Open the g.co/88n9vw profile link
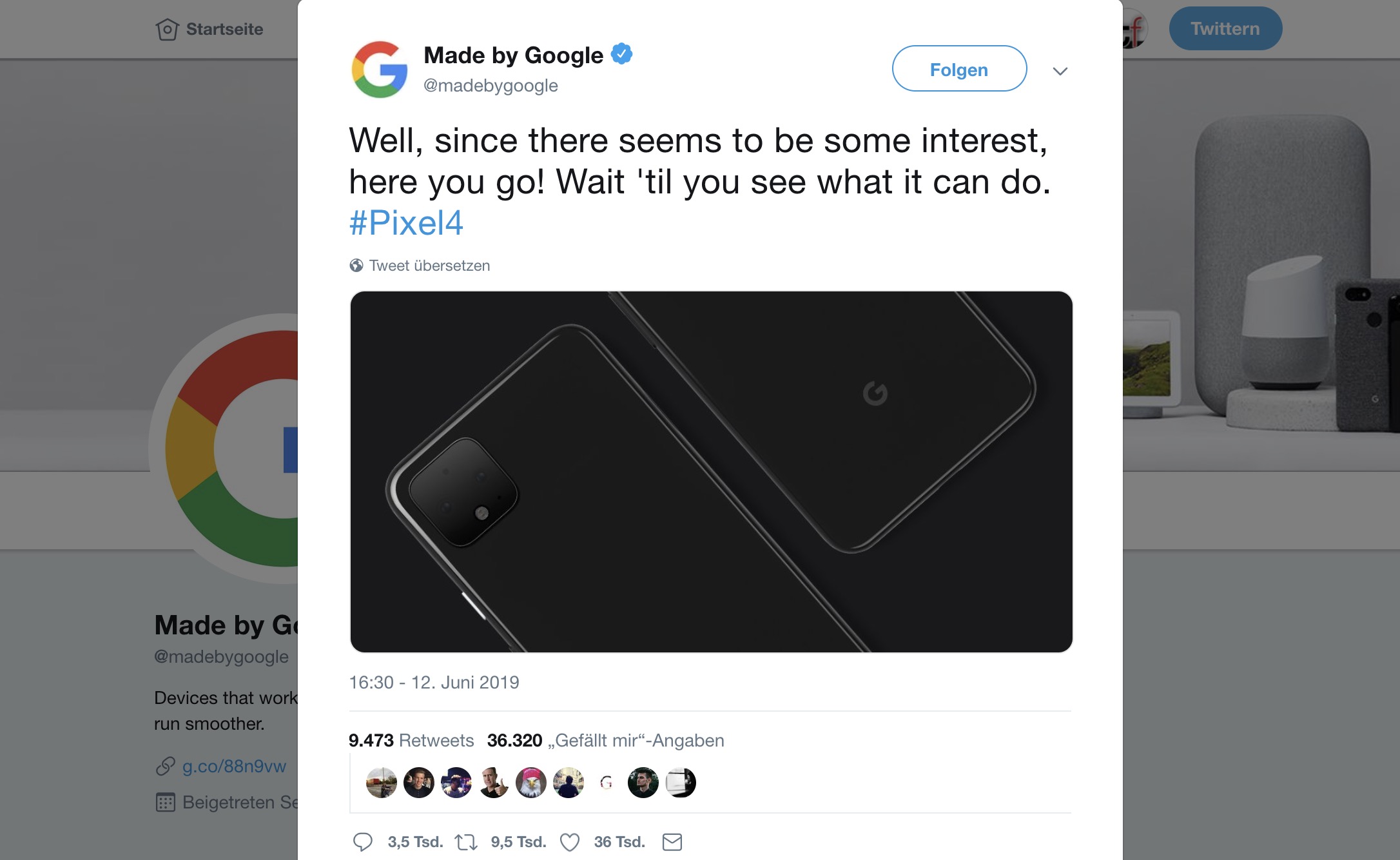This screenshot has width=1400, height=860. [234, 766]
